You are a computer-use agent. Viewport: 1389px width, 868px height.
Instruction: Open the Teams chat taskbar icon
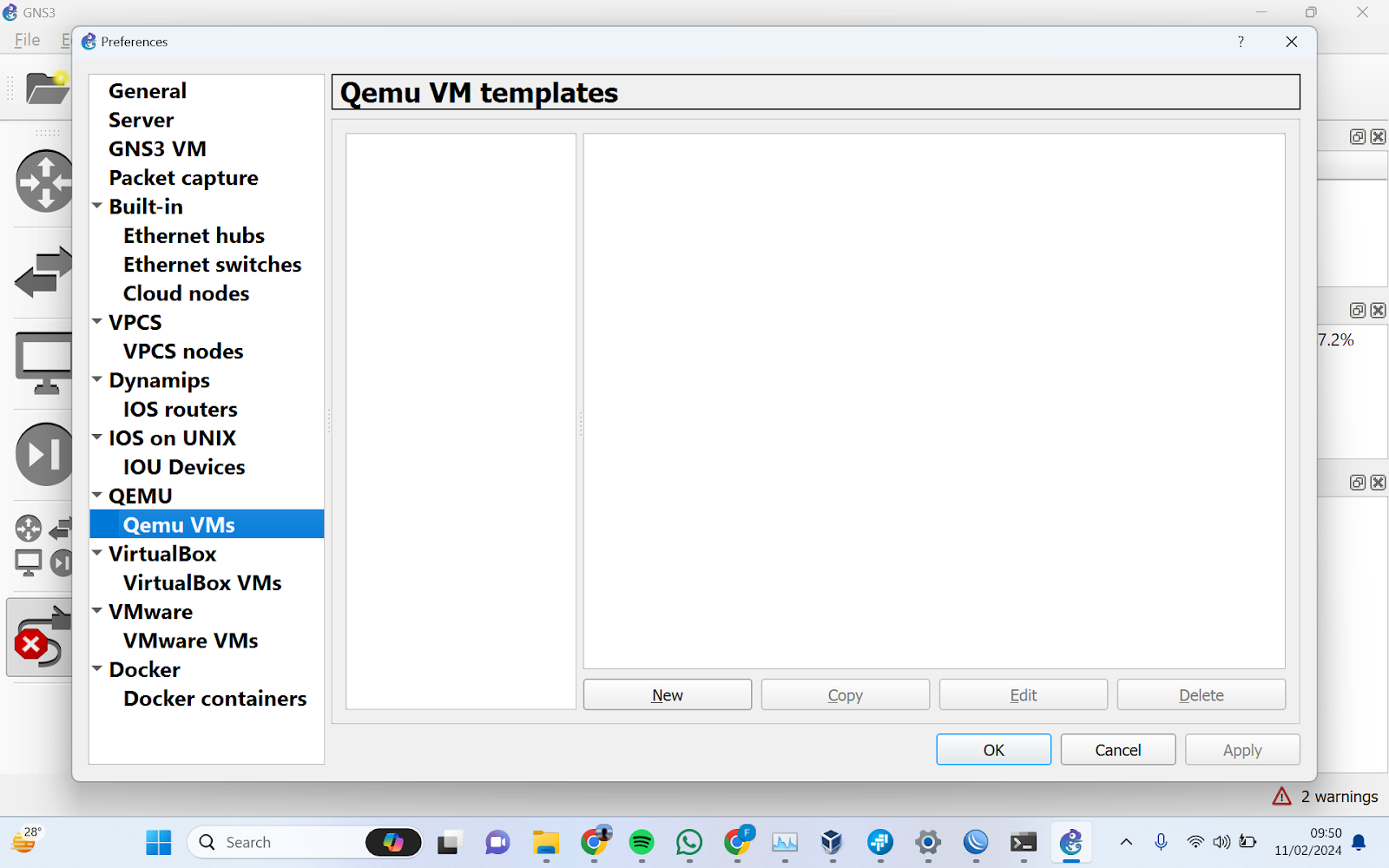pos(497,842)
